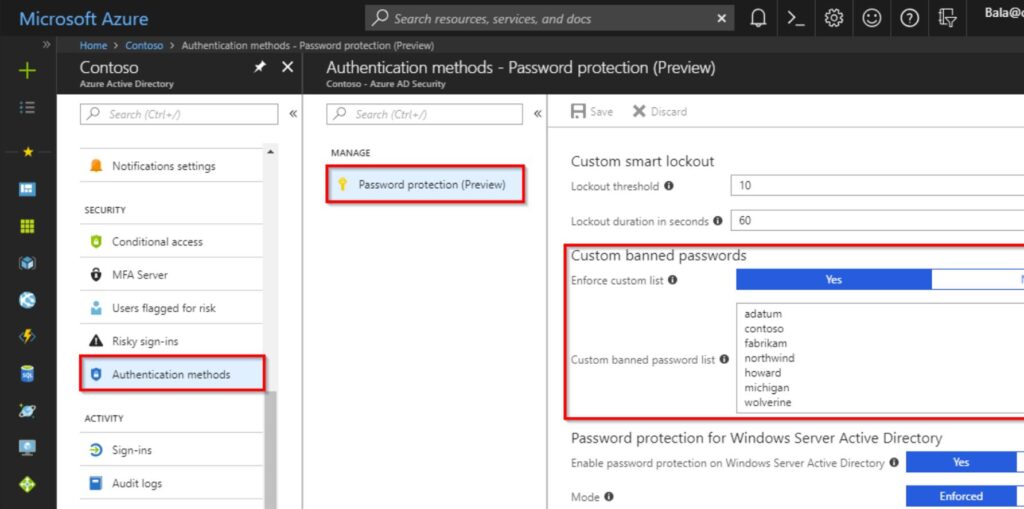Screen dimensions: 1024x509
Task: Set Enforce custom list to Yes
Action: pos(833,280)
